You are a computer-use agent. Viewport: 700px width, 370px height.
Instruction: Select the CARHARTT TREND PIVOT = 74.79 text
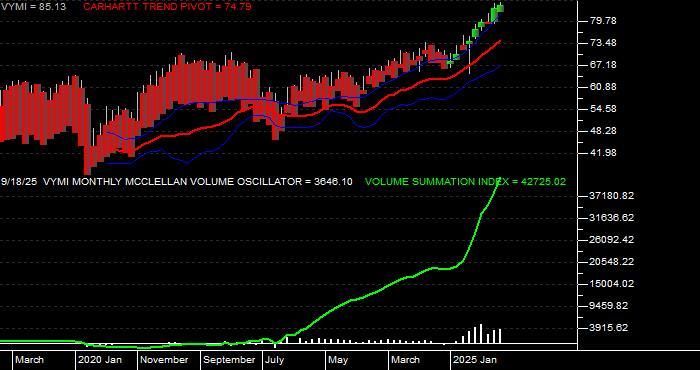coord(167,7)
